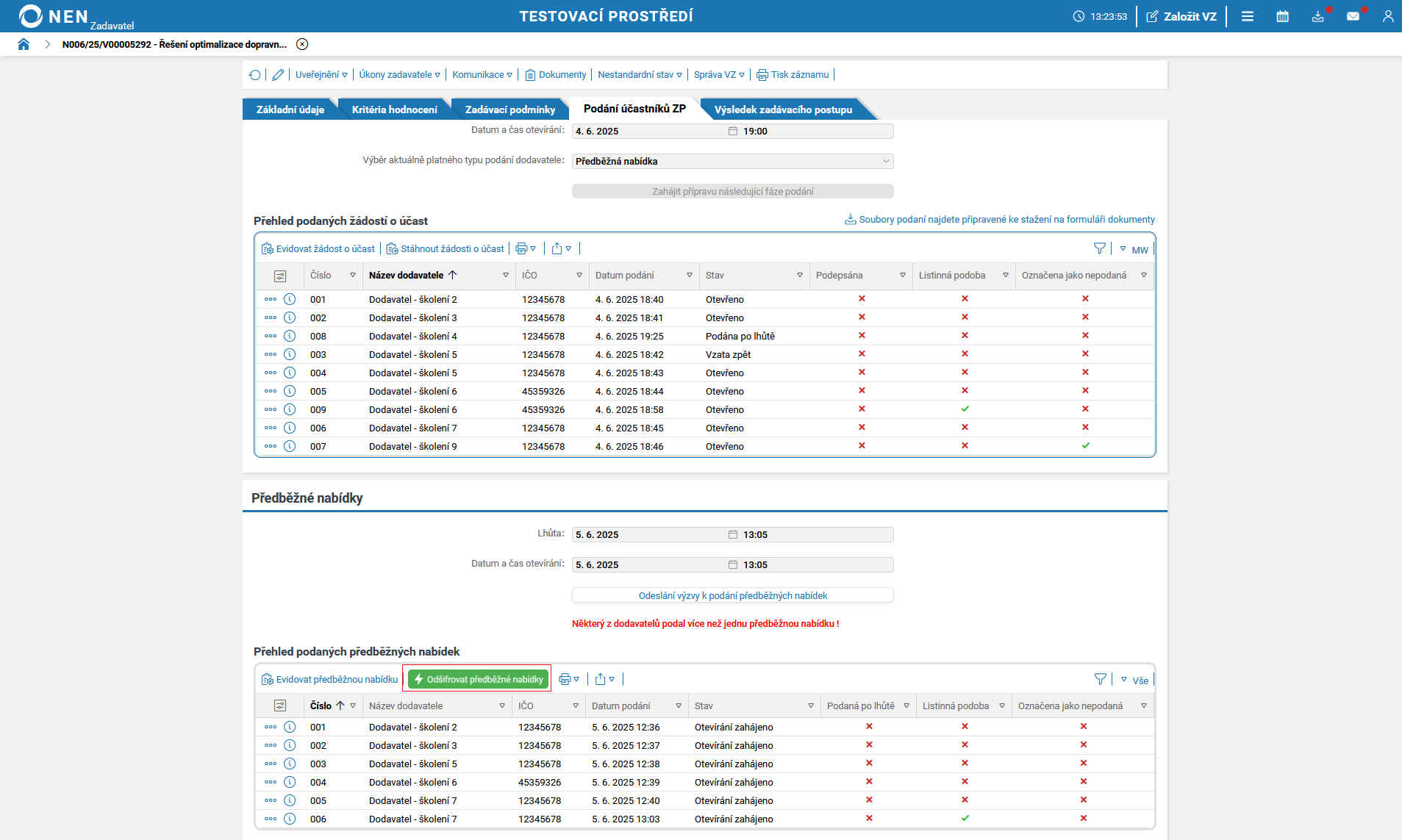This screenshot has width=1402, height=840.
Task: Open Uveřejnění dropdown menu
Action: pos(321,75)
